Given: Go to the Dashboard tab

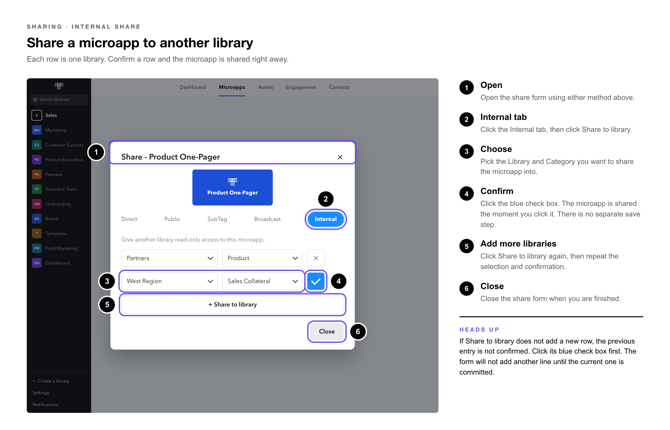Looking at the screenshot, I should tap(193, 87).
